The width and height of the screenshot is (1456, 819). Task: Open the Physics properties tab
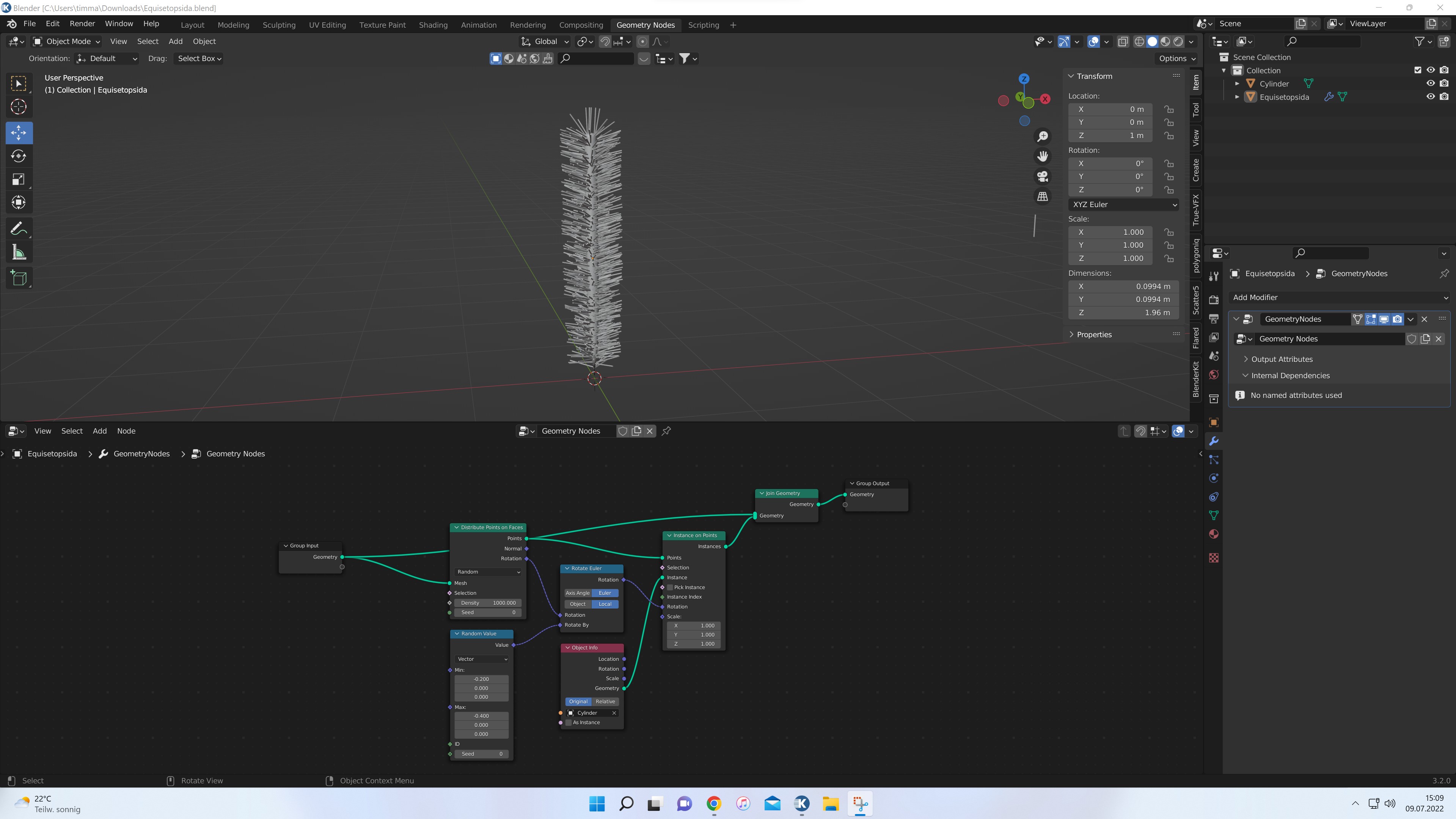tap(1214, 478)
